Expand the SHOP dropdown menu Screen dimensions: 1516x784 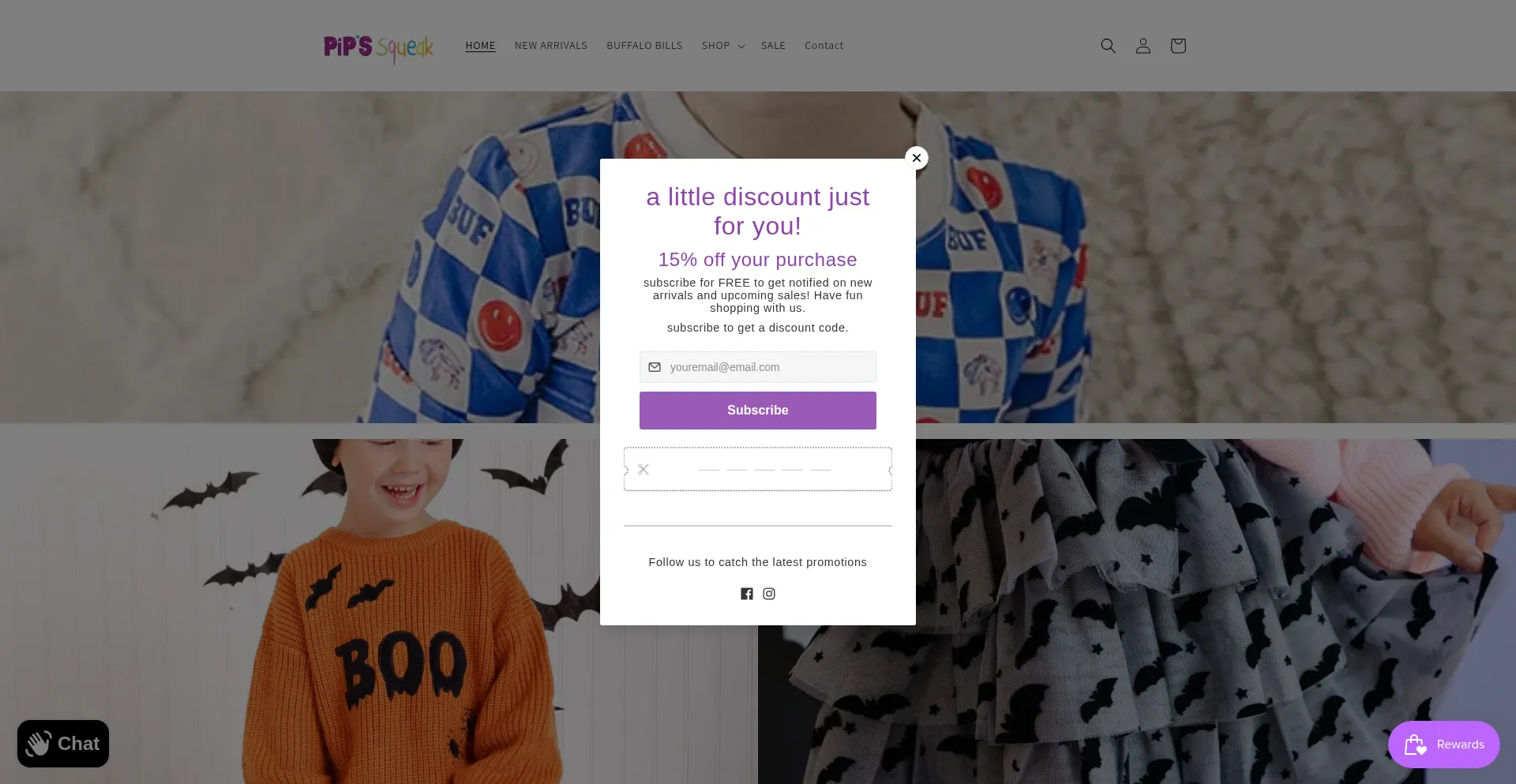(722, 46)
